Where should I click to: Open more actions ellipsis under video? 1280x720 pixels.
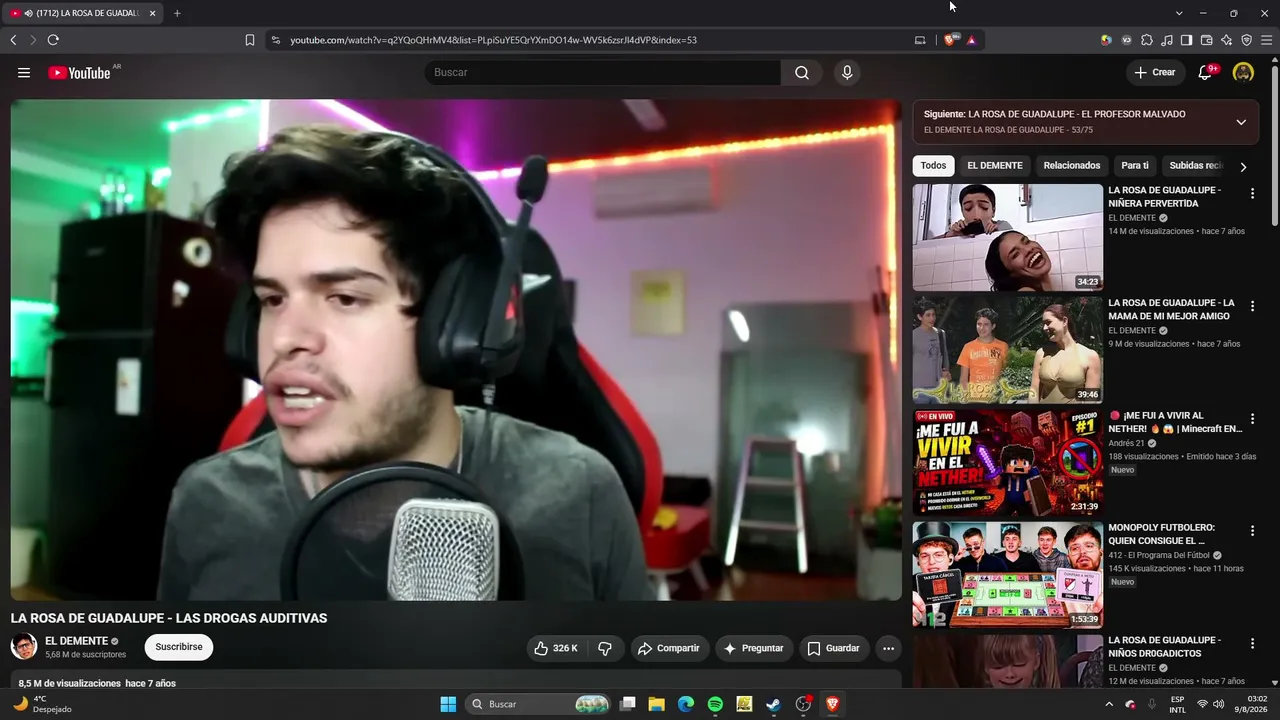pos(888,648)
